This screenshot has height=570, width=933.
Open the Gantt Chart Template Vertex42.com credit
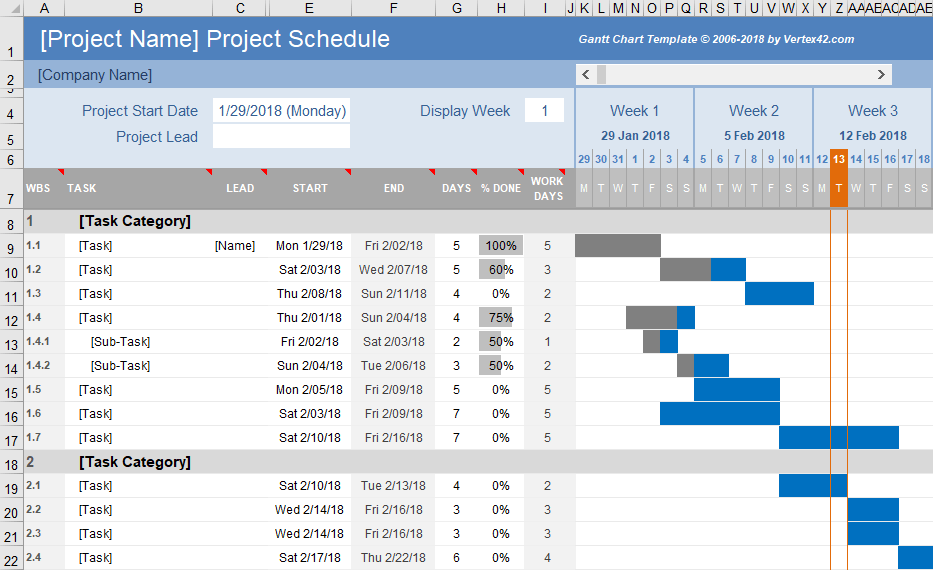[716, 40]
